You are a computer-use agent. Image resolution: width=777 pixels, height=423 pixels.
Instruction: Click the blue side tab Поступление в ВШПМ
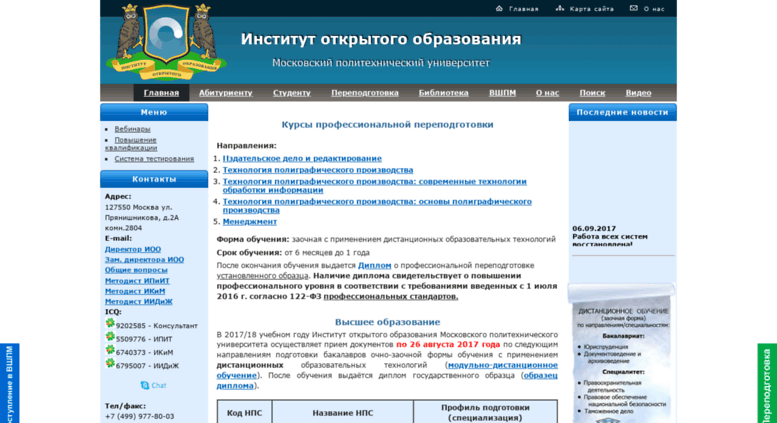[x=9, y=383]
